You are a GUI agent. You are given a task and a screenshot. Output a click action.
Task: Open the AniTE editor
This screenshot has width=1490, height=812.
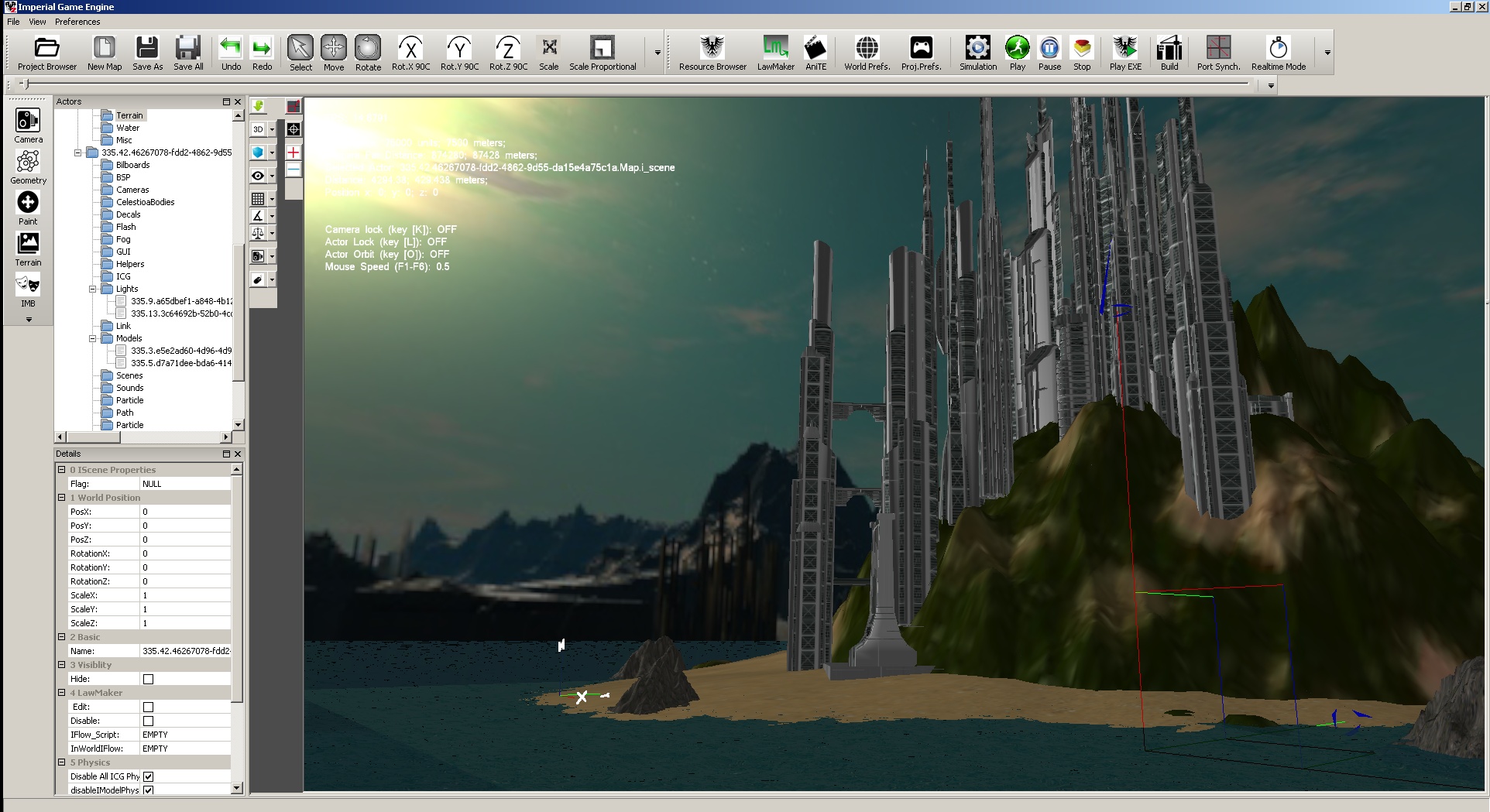click(815, 53)
